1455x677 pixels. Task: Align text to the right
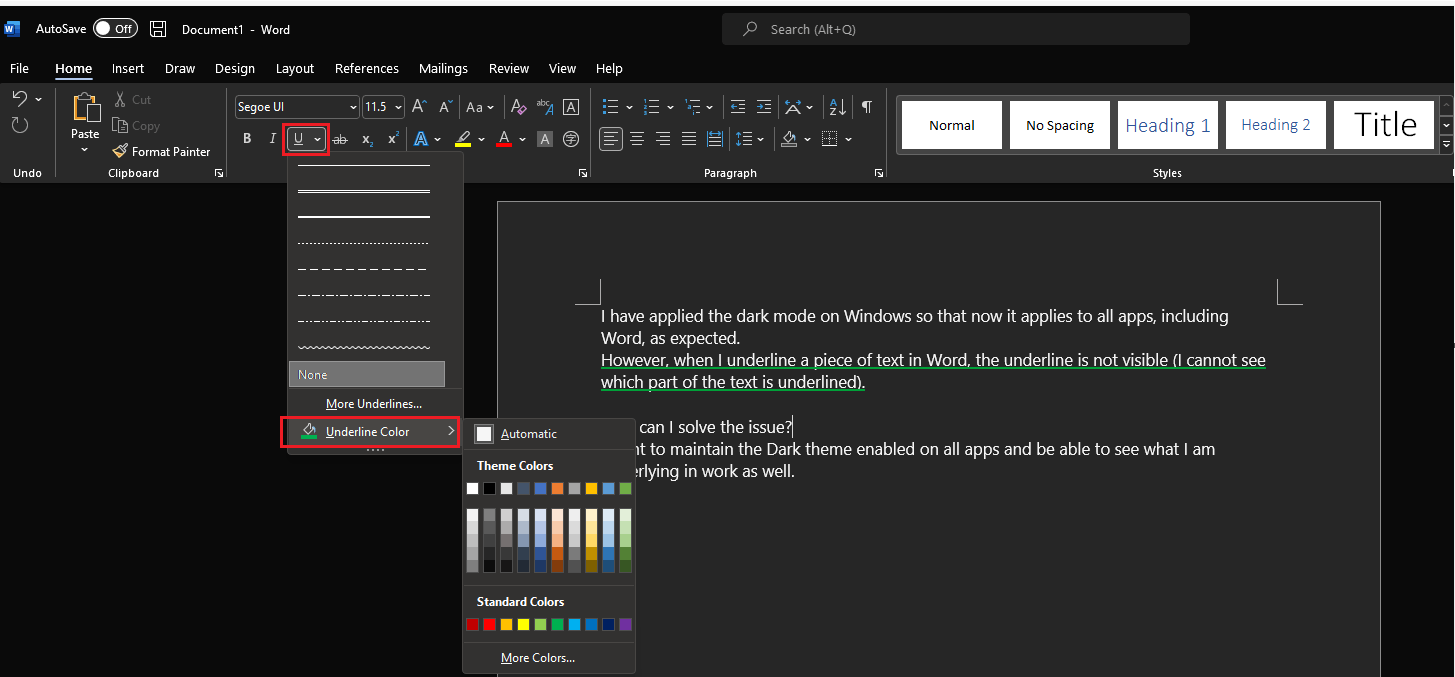[x=663, y=139]
